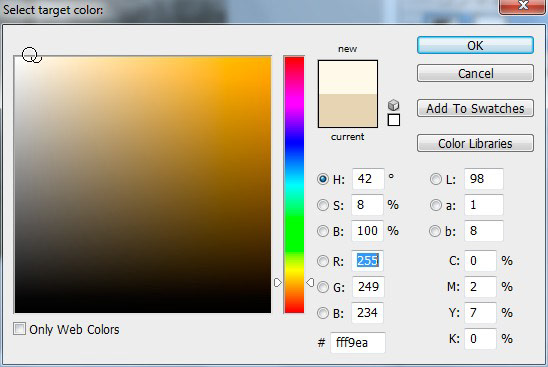Select the Lab b channel radio button

(x=435, y=231)
